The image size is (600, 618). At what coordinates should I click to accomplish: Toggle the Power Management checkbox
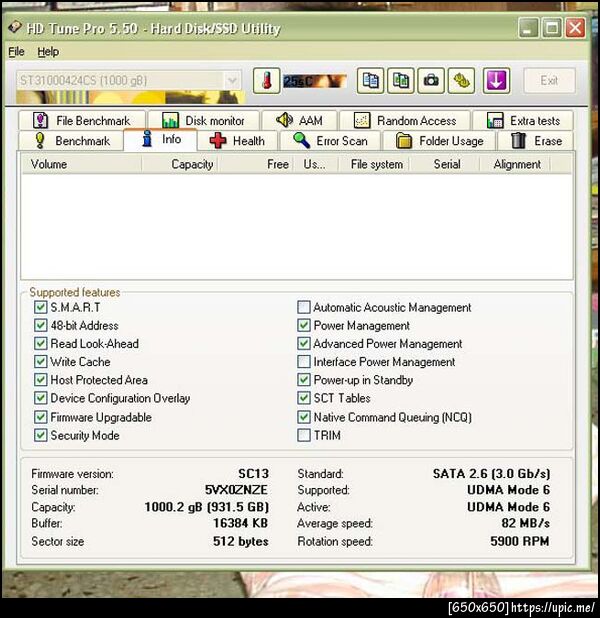click(x=304, y=325)
